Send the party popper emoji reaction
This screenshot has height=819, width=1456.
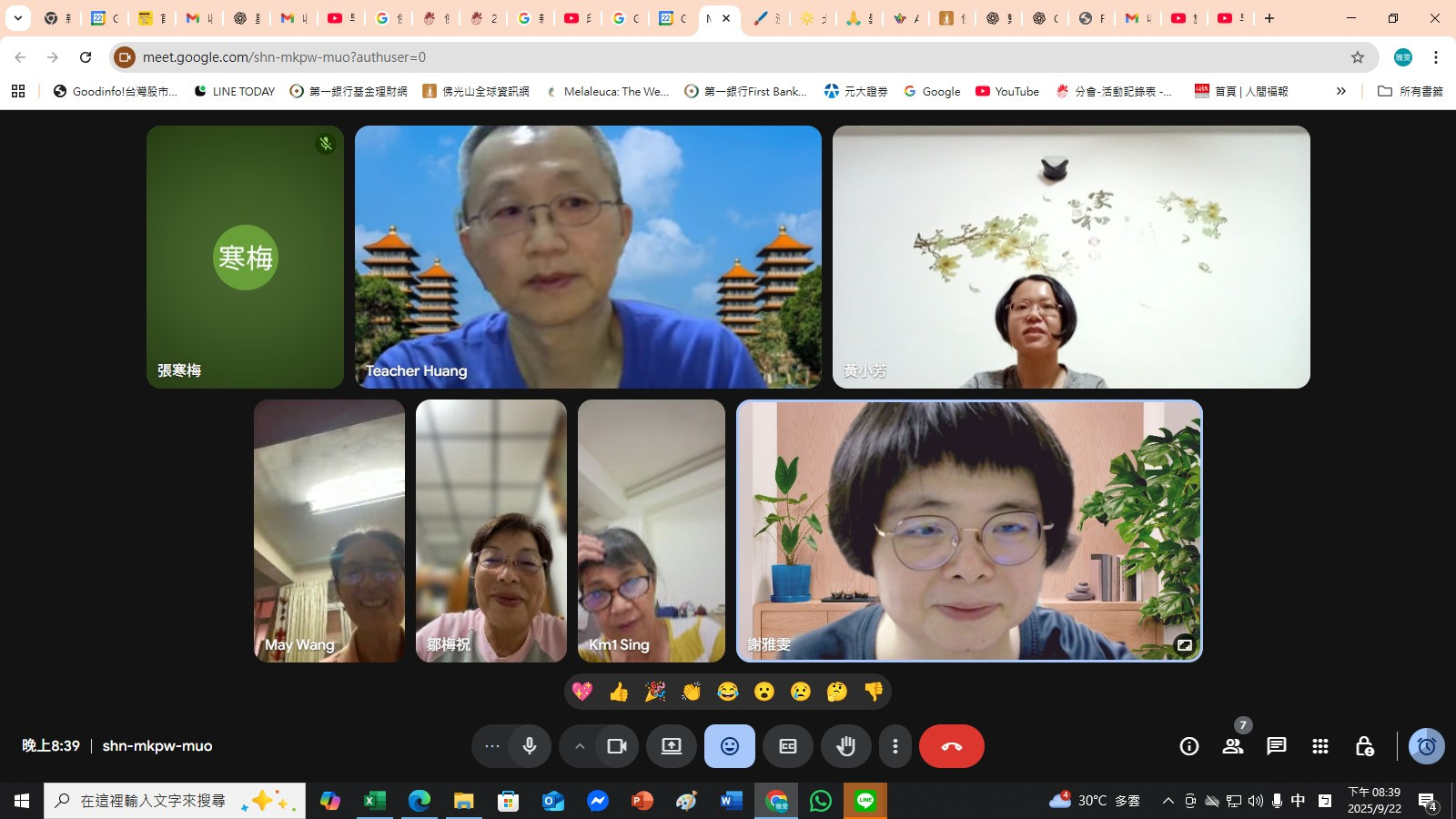click(x=655, y=692)
